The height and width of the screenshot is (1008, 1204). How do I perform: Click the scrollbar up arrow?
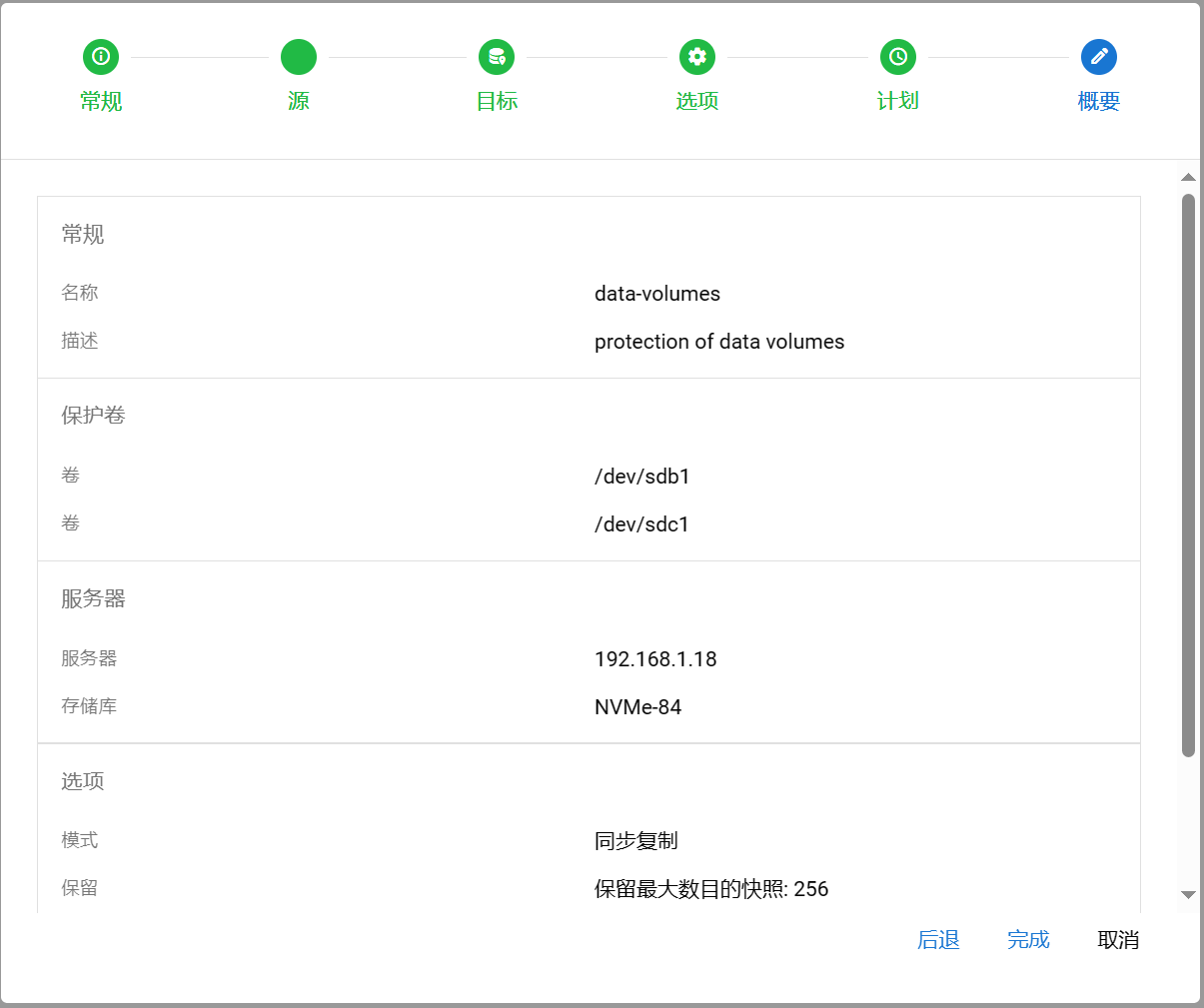click(1188, 177)
